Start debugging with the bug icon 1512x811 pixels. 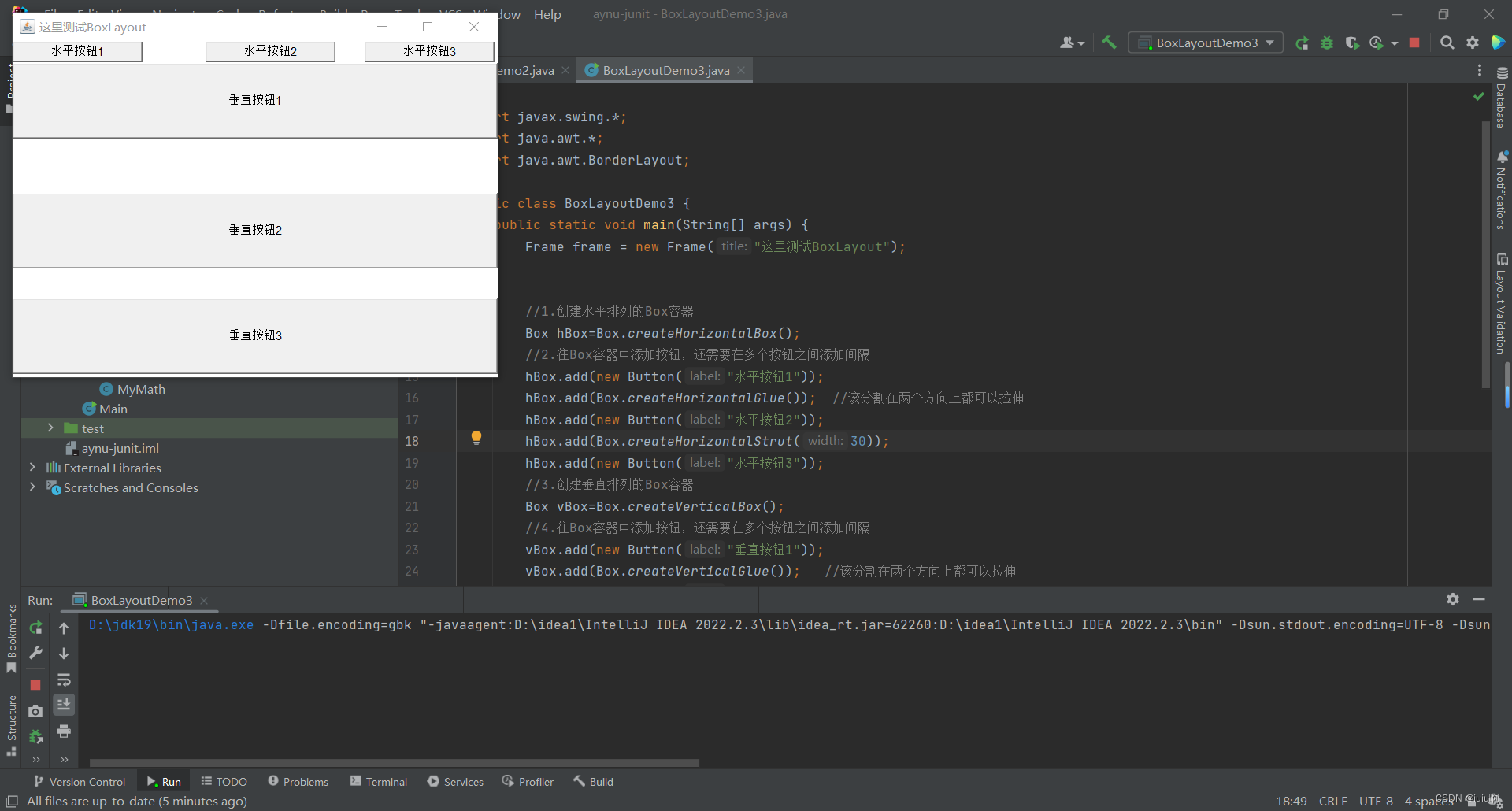(x=1328, y=43)
